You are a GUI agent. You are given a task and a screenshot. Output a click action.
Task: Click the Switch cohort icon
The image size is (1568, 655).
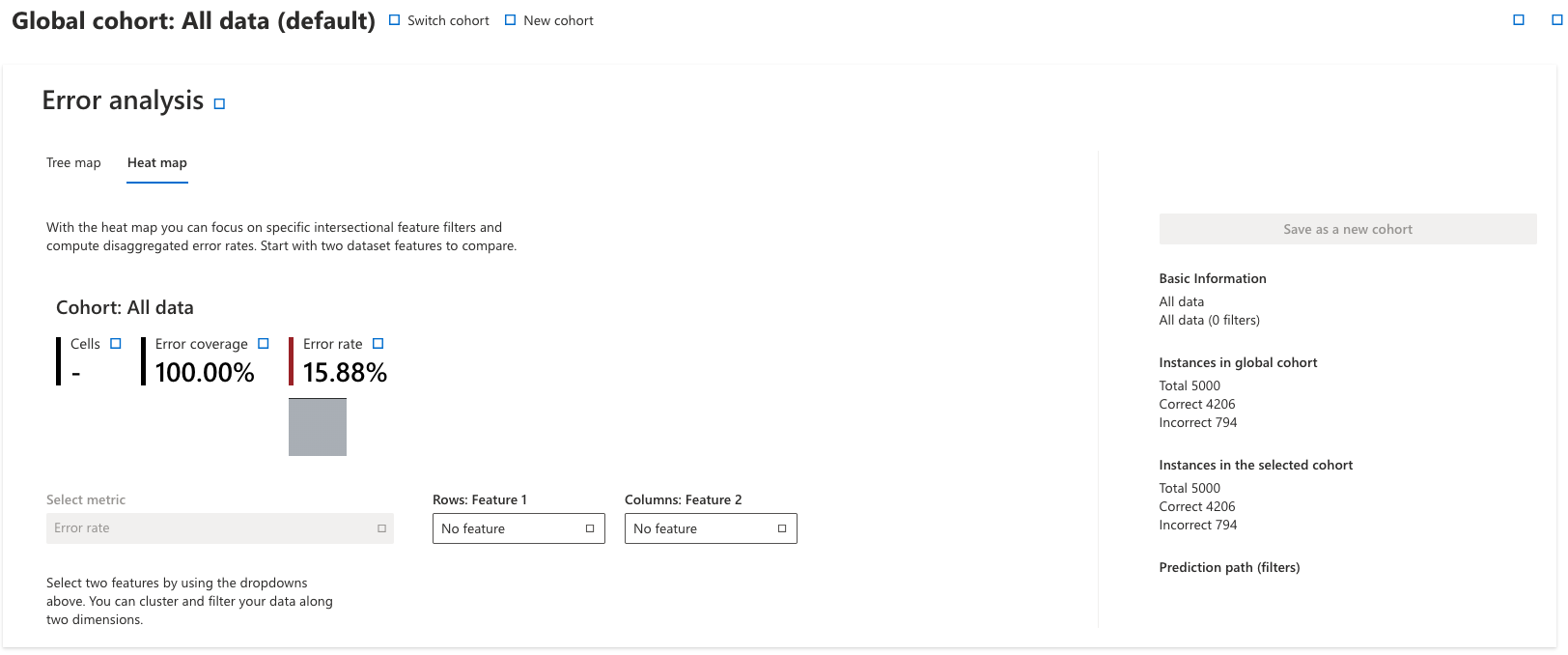[x=394, y=20]
